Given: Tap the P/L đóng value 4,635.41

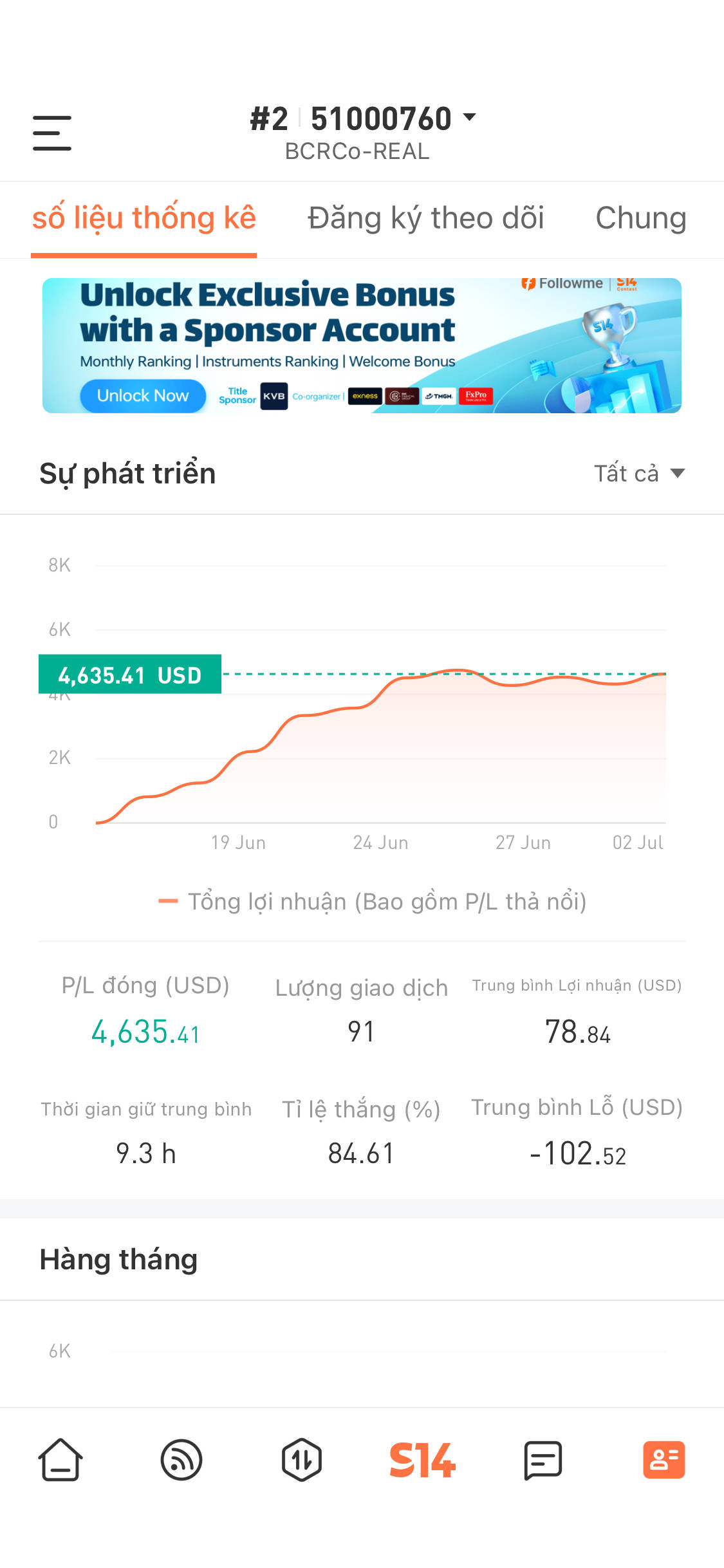Looking at the screenshot, I should tap(145, 1032).
